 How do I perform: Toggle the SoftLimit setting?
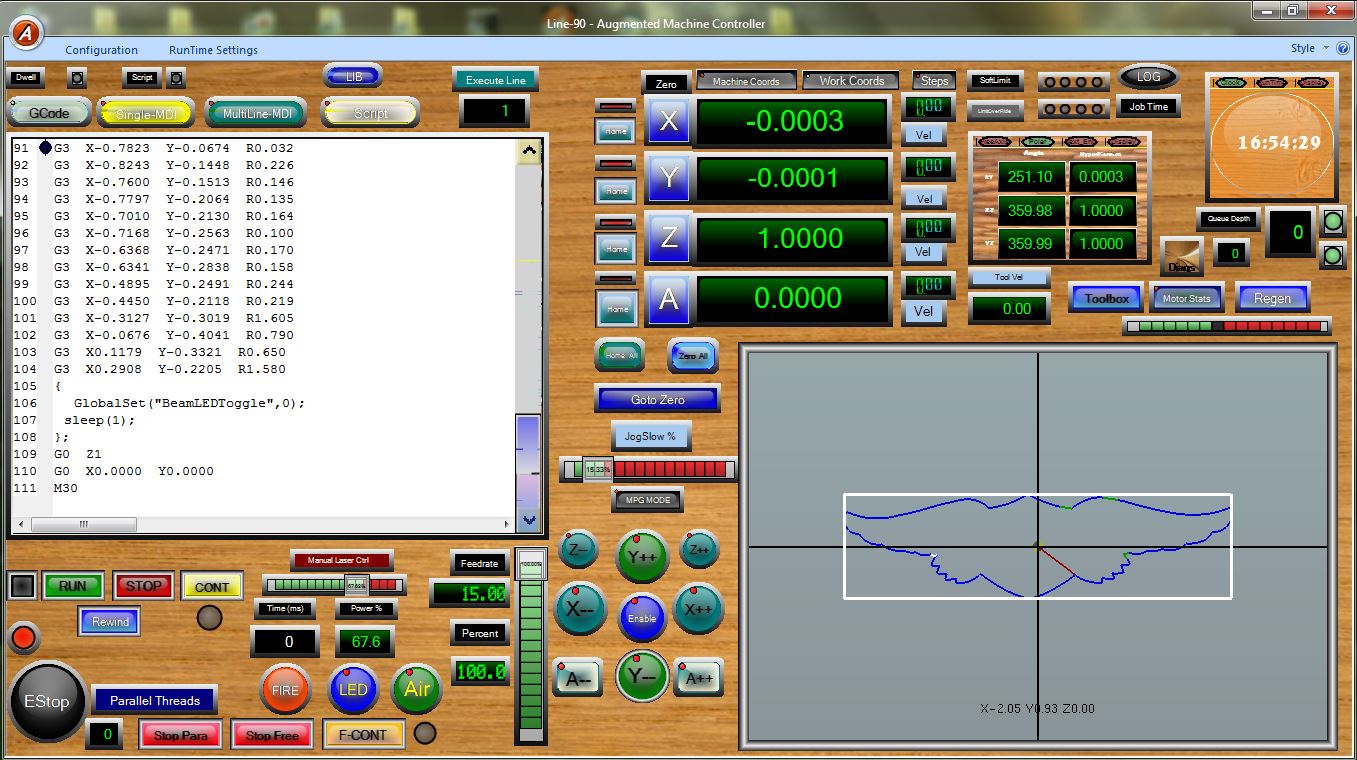point(995,81)
